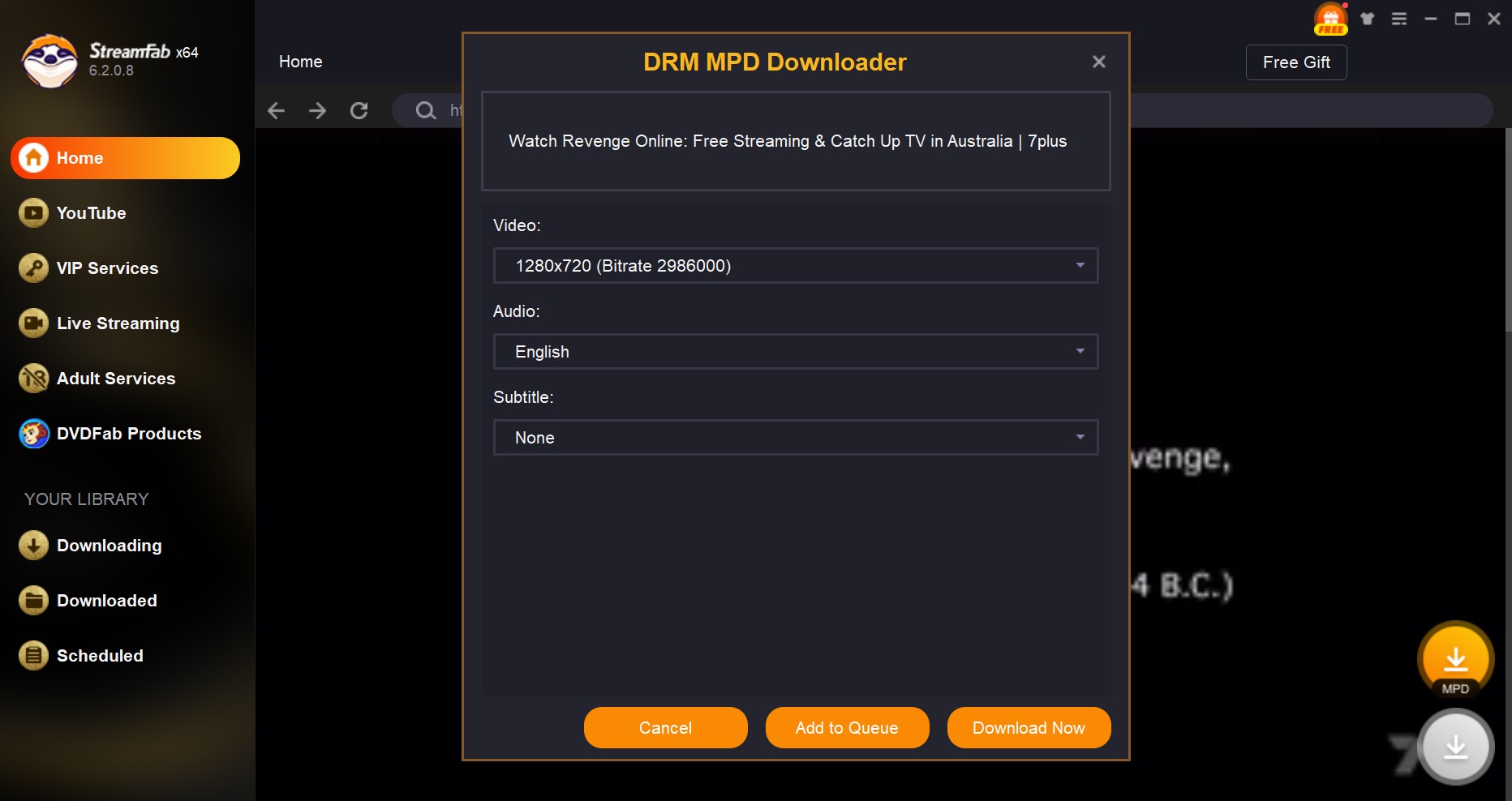Click the Adult Services icon
The width and height of the screenshot is (1512, 801).
[33, 379]
